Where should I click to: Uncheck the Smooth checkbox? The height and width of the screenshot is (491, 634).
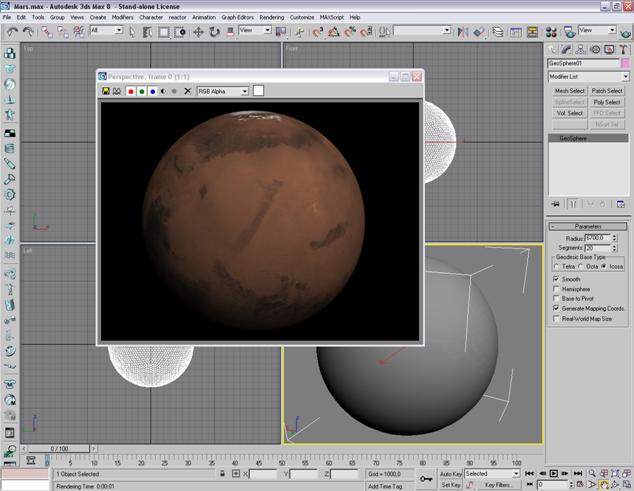coord(557,279)
